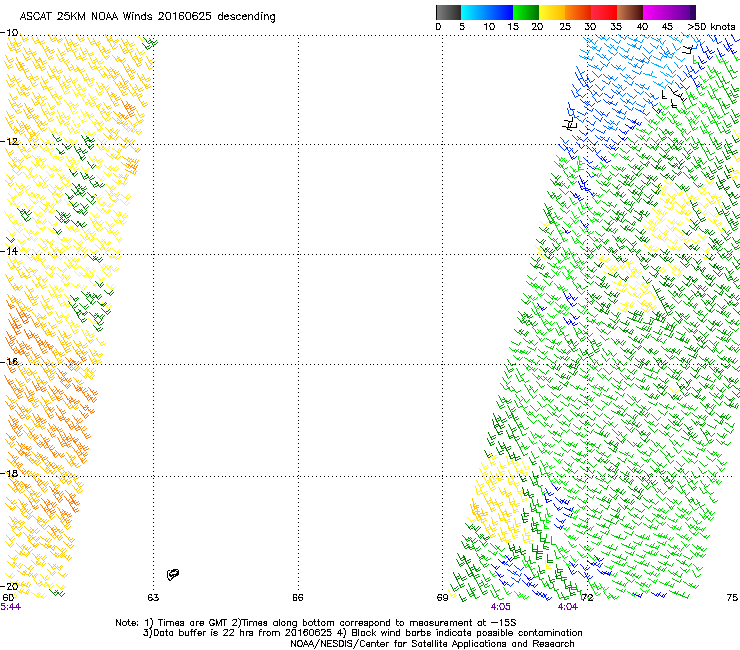Click the longitude label "75"
The height and width of the screenshot is (650, 740).
pyautogui.click(x=732, y=597)
